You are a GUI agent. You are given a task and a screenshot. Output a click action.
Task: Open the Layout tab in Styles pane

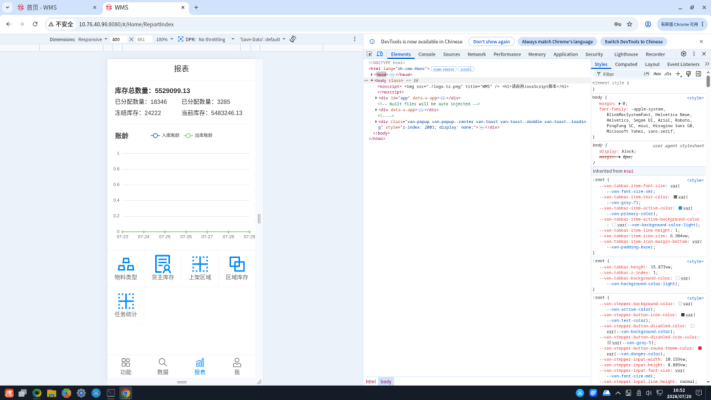(x=652, y=64)
